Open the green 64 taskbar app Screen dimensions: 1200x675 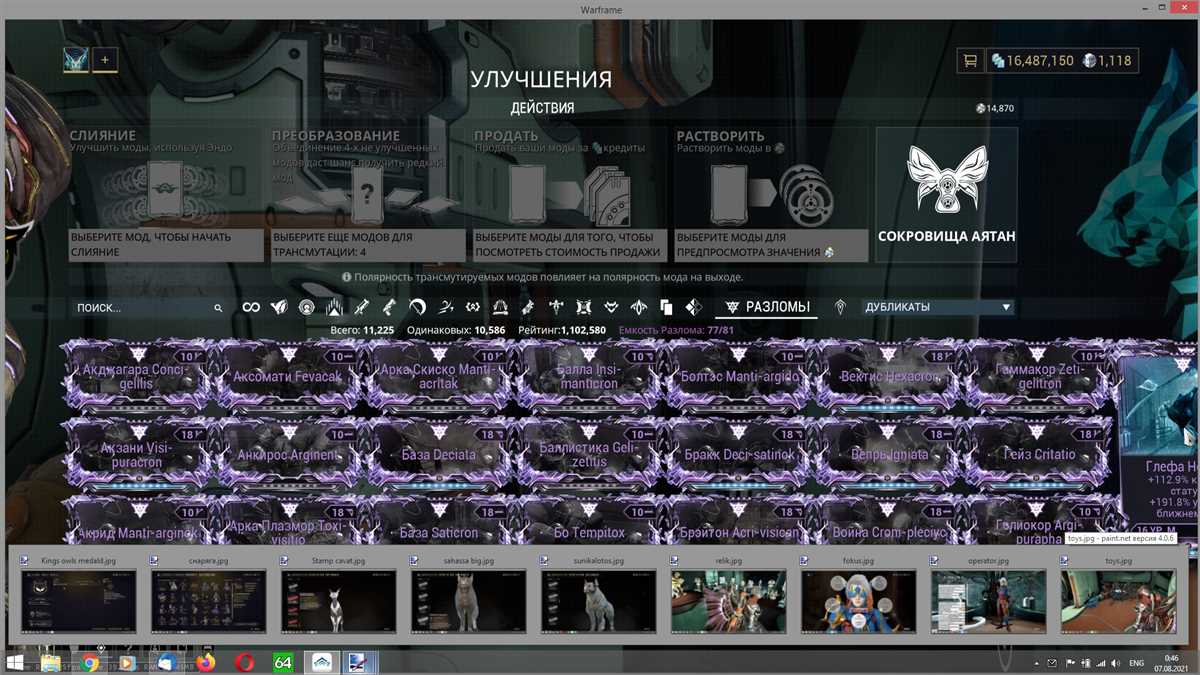point(283,662)
